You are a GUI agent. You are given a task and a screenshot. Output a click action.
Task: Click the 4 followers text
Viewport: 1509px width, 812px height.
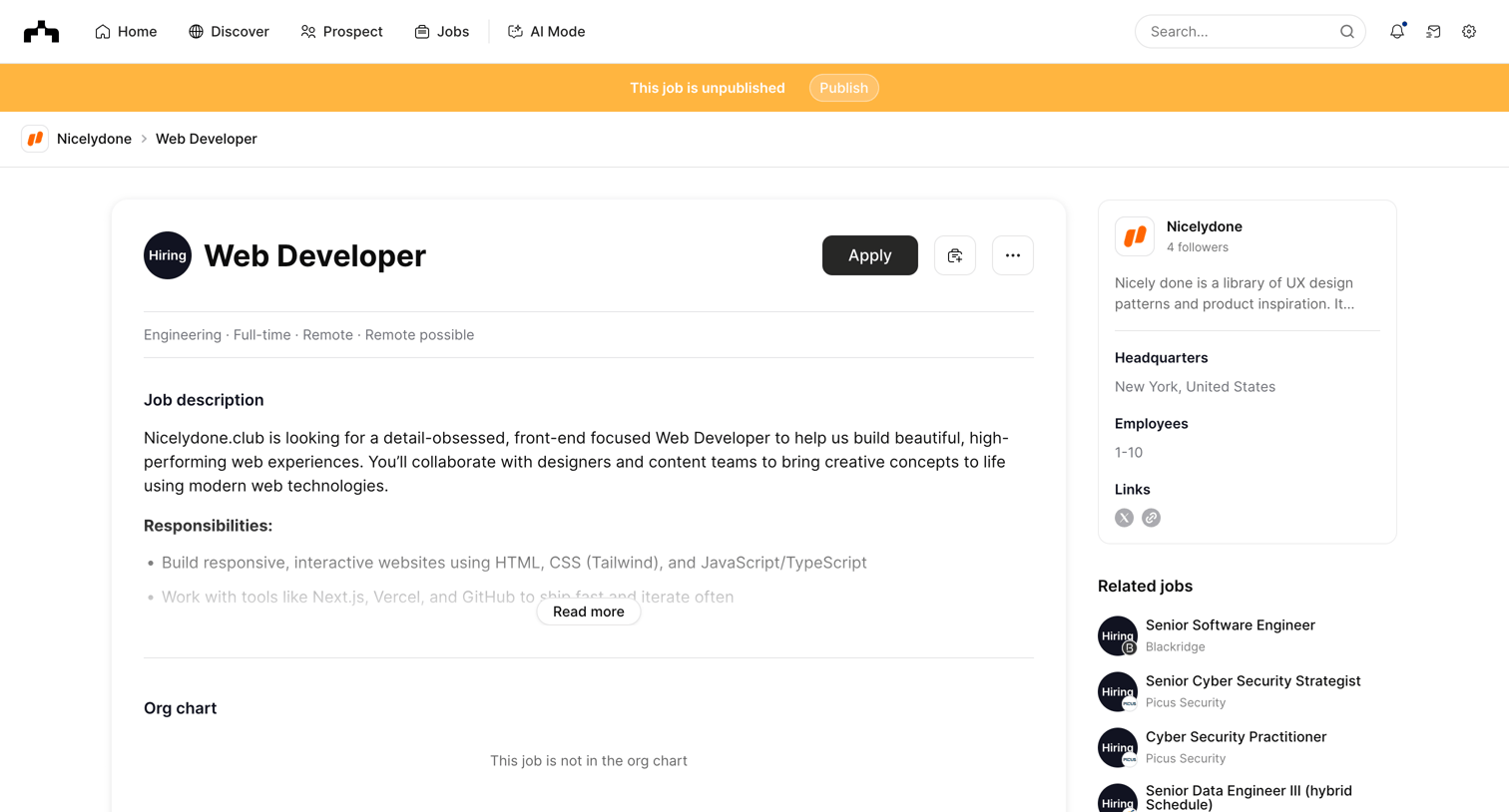[x=1198, y=247]
